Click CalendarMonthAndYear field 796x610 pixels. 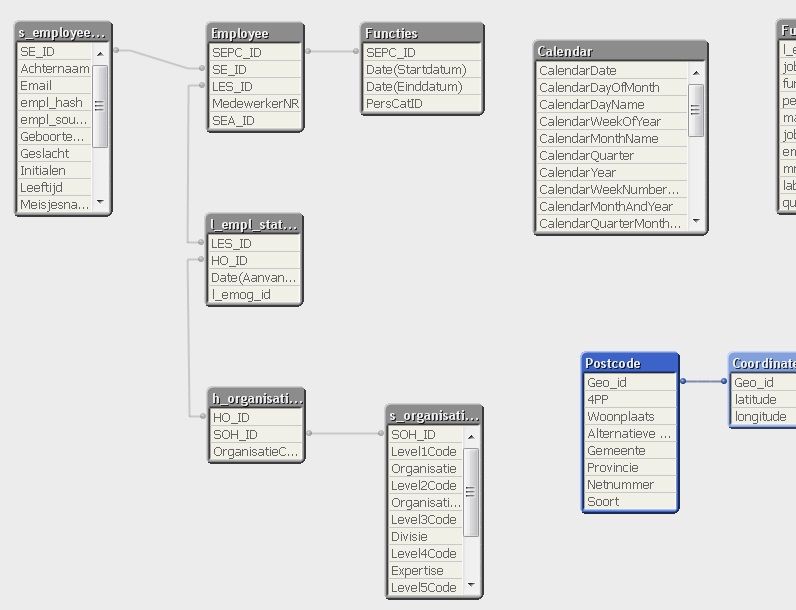(612, 207)
